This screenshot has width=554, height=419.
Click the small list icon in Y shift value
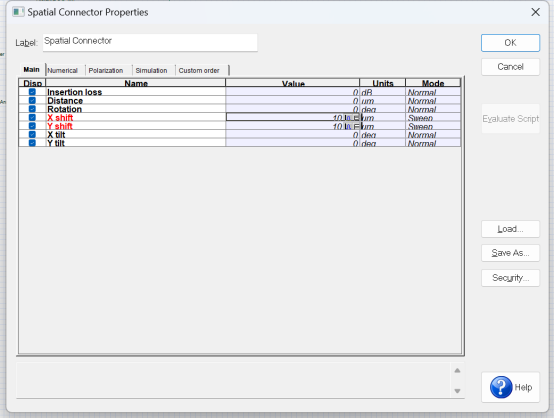(356, 126)
